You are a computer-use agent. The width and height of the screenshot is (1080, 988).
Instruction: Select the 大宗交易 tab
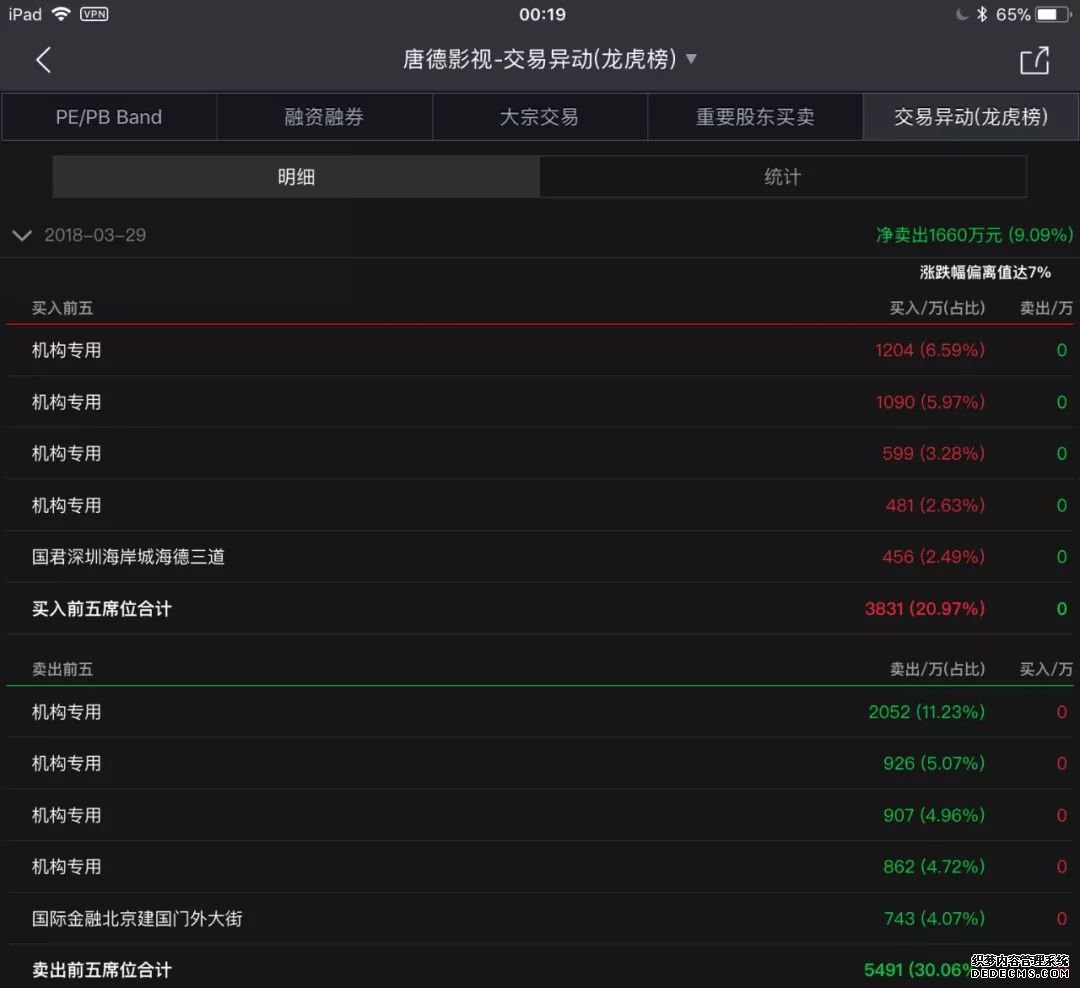click(539, 117)
